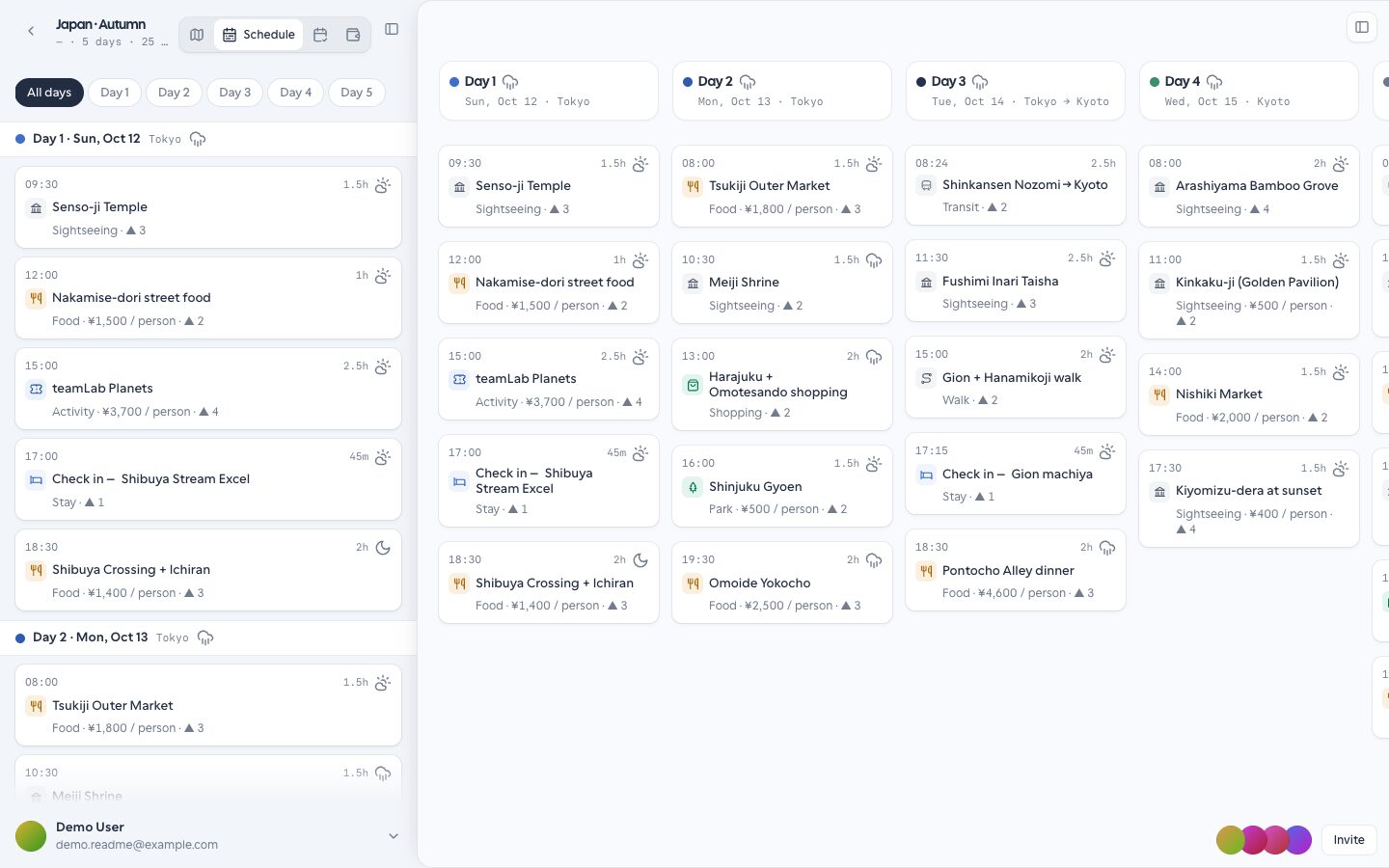The height and width of the screenshot is (868, 1389).
Task: Toggle the left sidebar panel icon
Action: [x=392, y=29]
